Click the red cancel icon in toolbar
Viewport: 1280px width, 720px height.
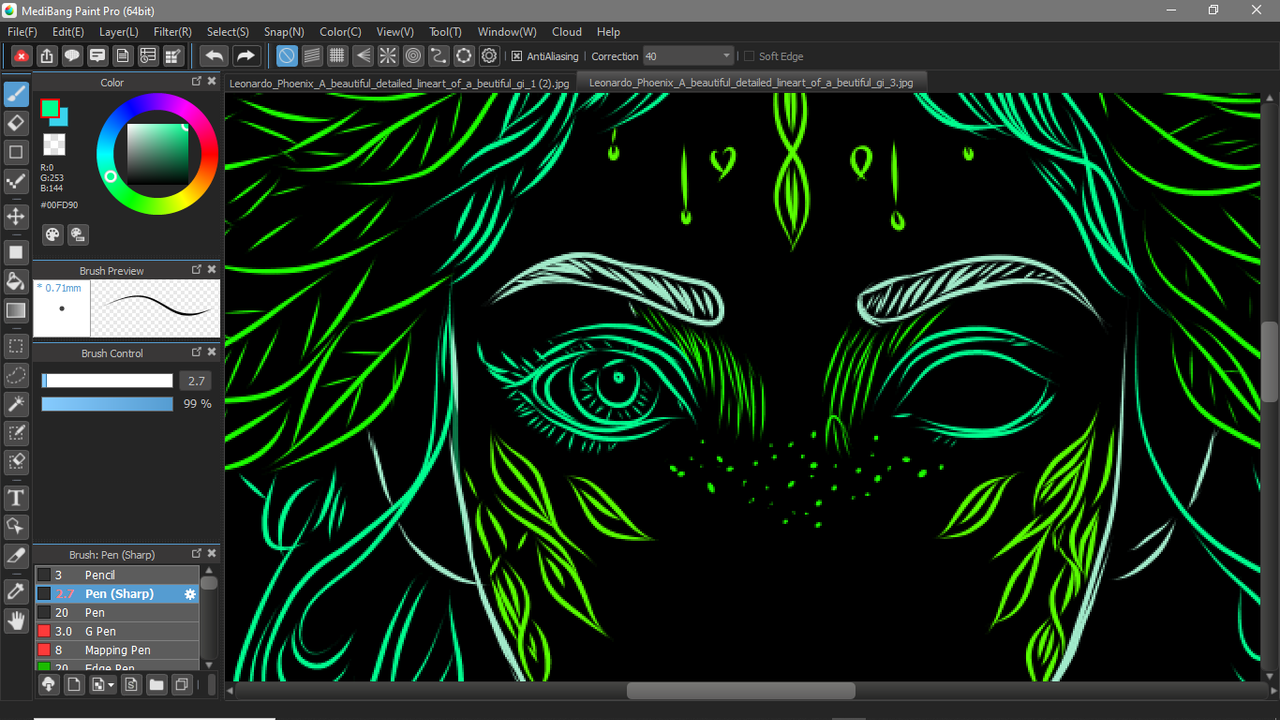coord(21,56)
